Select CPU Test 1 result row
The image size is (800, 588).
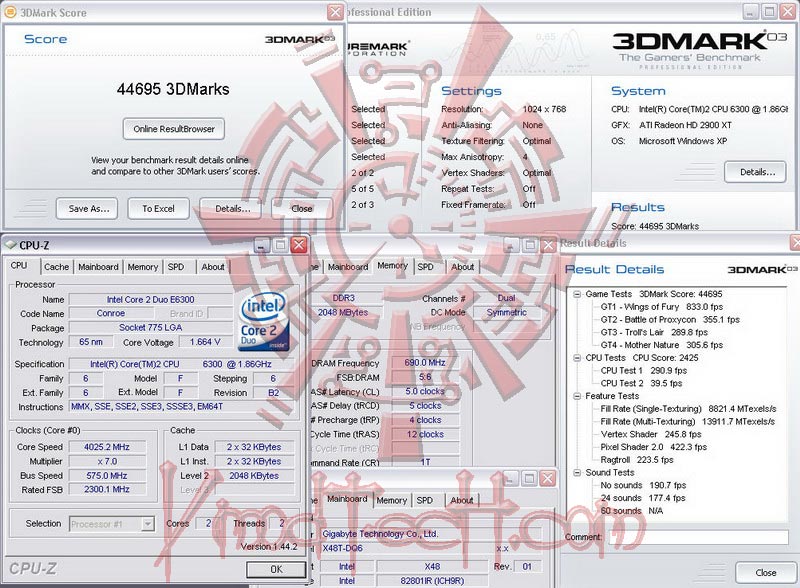click(643, 371)
